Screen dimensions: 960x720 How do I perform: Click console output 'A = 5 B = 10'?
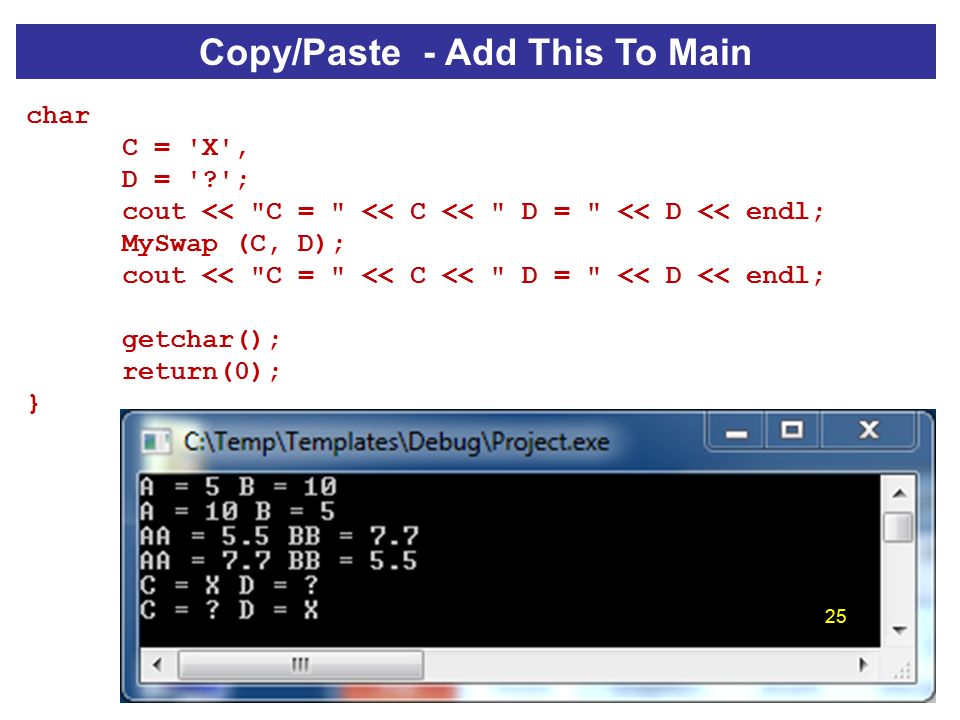238,487
